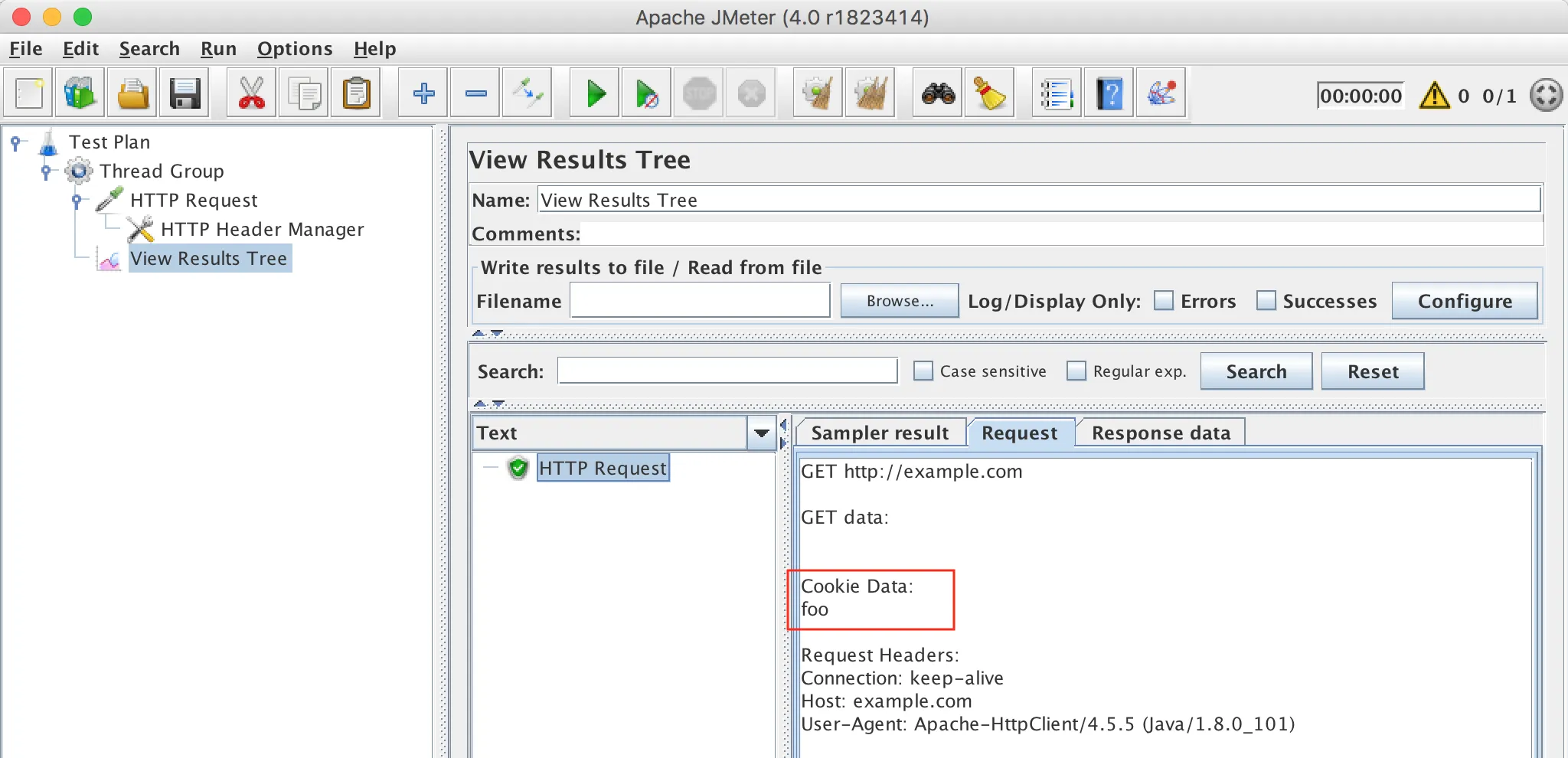This screenshot has width=1568, height=758.
Task: Open the Edit menu
Action: 80,49
